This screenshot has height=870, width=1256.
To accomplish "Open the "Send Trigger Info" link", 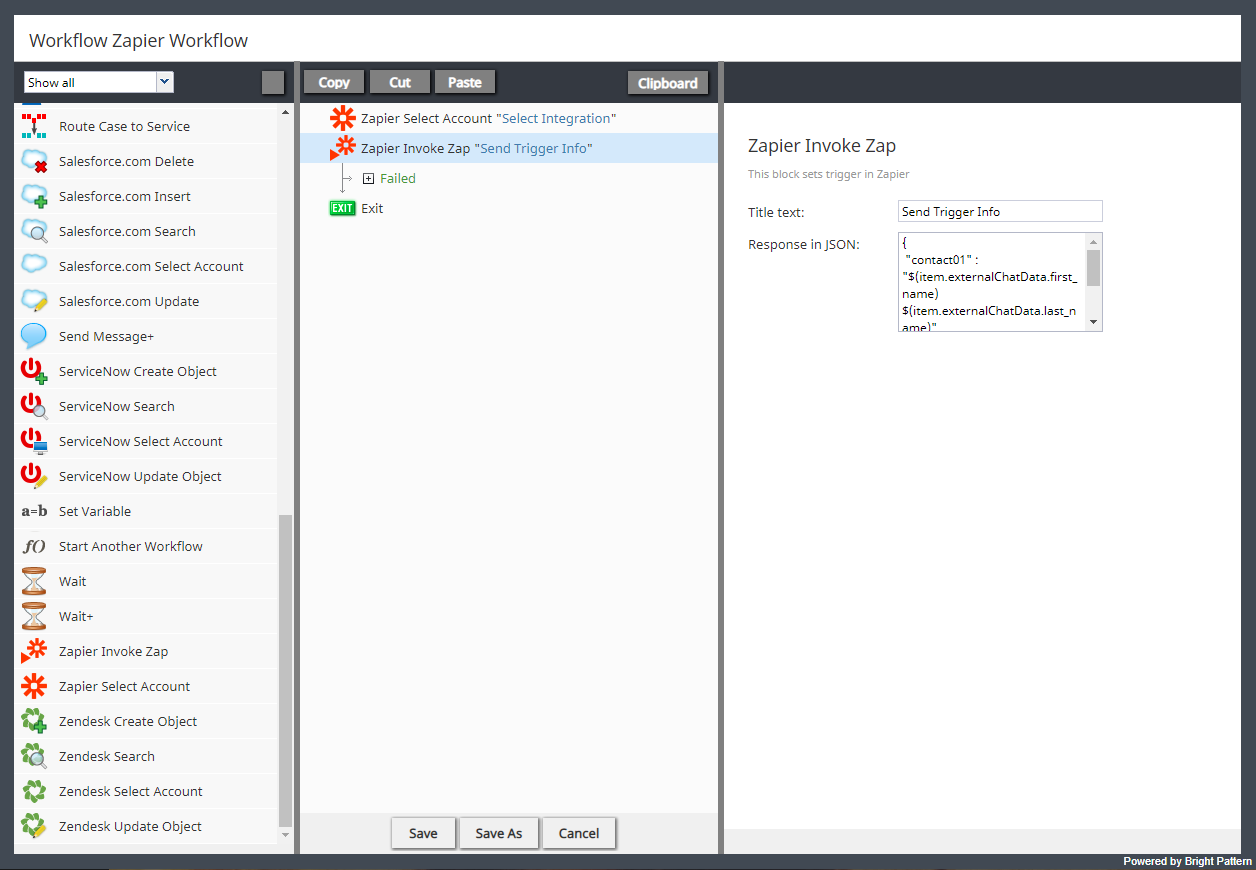I will [534, 148].
